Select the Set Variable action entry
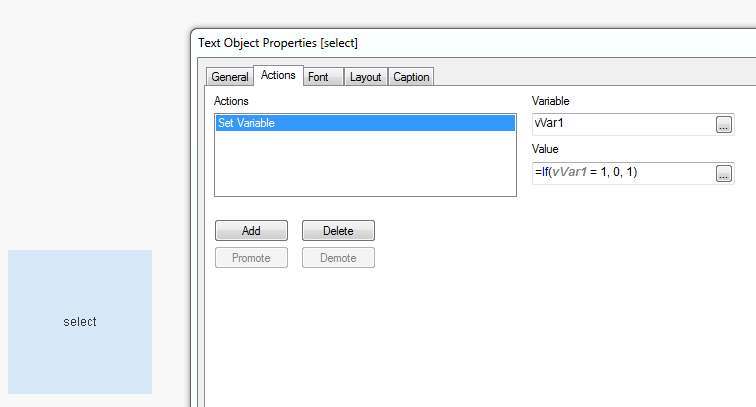The height and width of the screenshot is (407, 756). [x=246, y=124]
